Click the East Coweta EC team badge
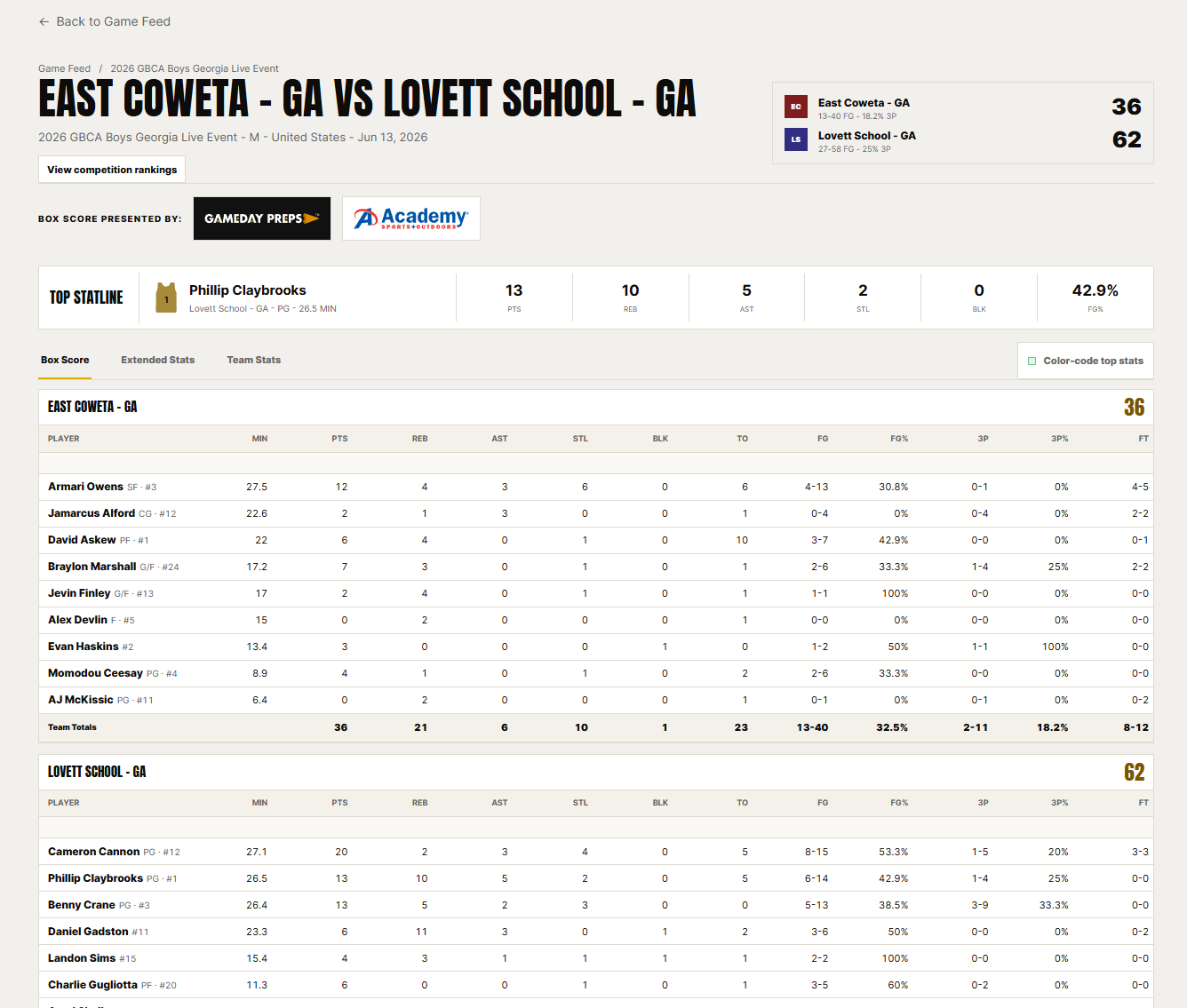This screenshot has height=1008, width=1187. 796,107
